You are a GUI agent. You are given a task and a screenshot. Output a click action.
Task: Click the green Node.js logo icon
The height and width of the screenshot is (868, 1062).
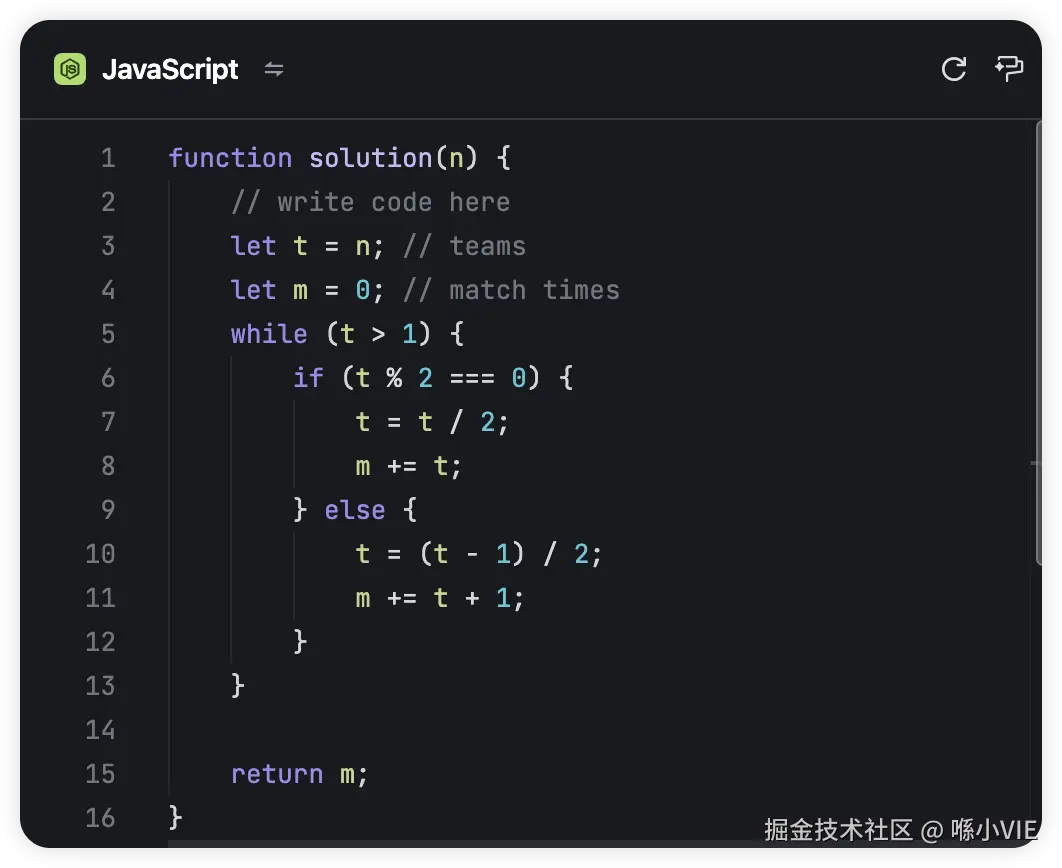tap(70, 69)
